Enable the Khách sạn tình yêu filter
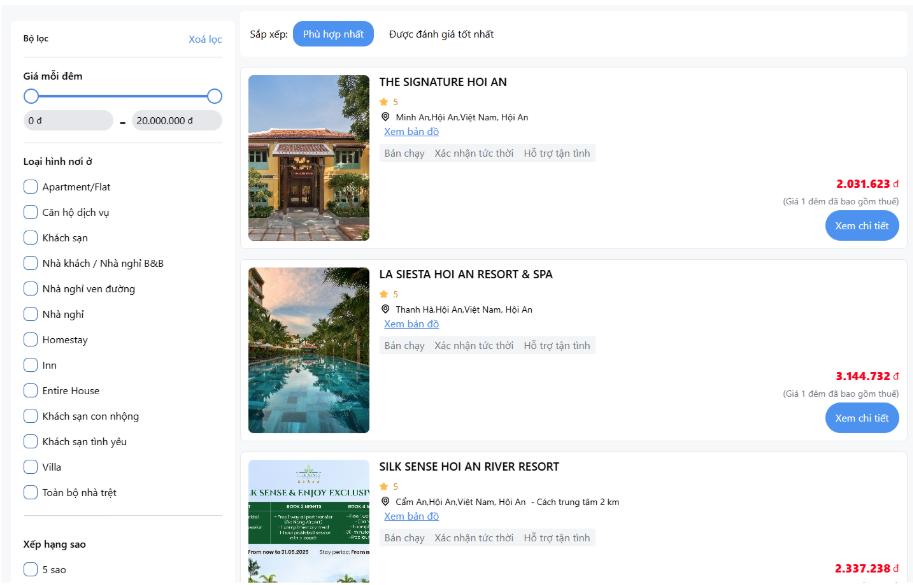 click(x=30, y=441)
